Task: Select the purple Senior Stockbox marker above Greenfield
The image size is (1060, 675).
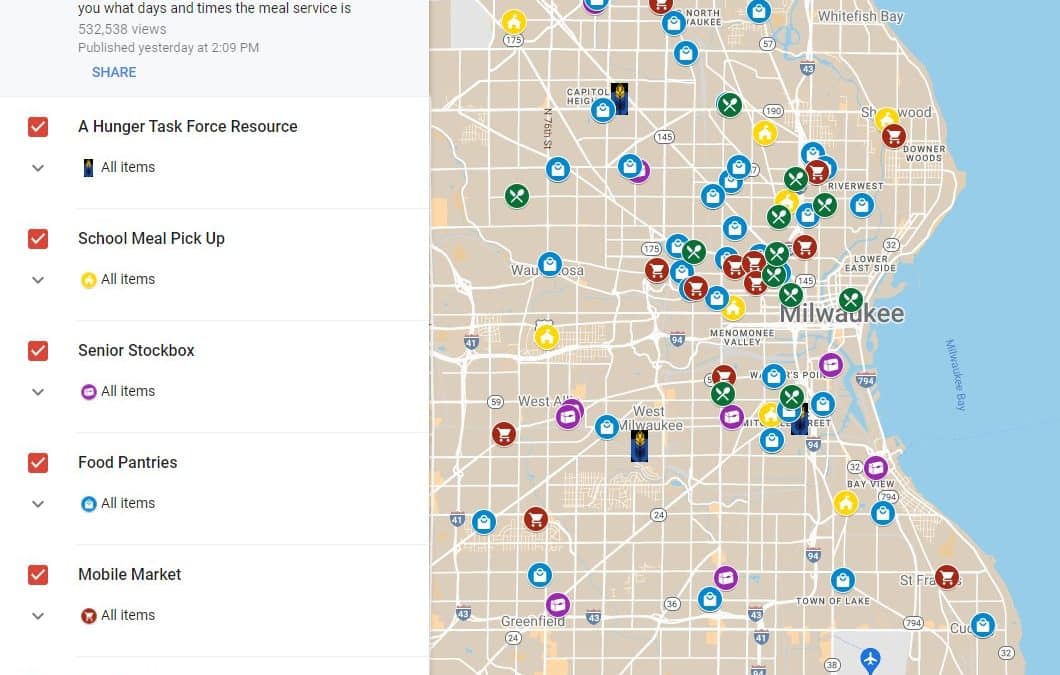Action: (x=558, y=604)
